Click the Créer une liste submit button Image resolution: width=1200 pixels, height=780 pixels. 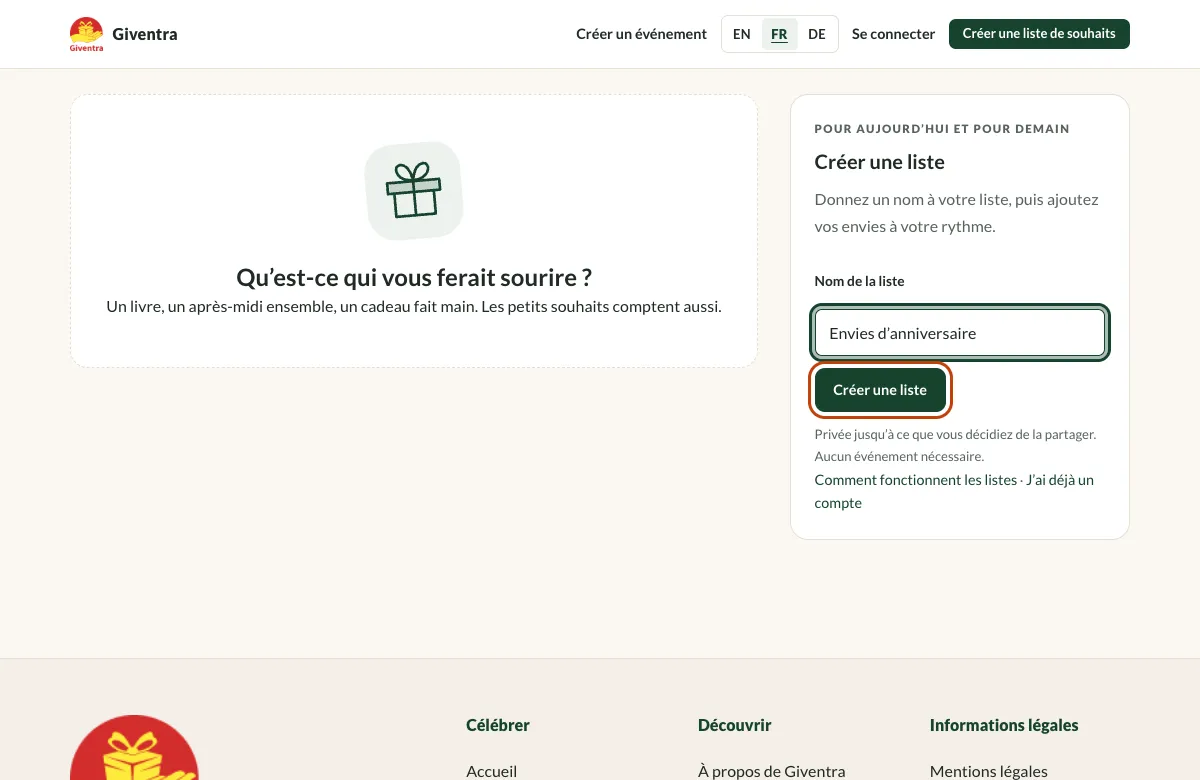[880, 390]
